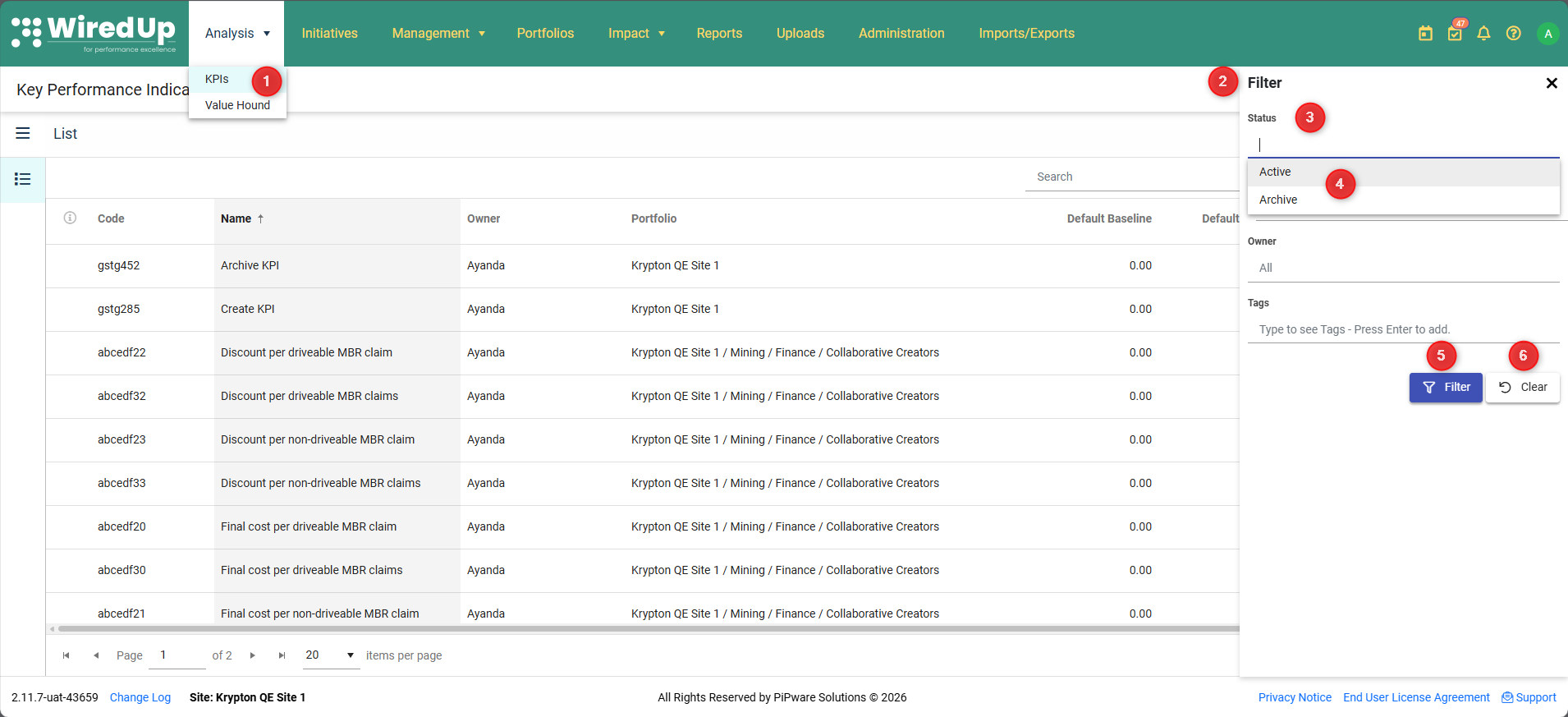Open End User License Agreement link
Screen dimensions: 1568x717
click(x=1416, y=697)
